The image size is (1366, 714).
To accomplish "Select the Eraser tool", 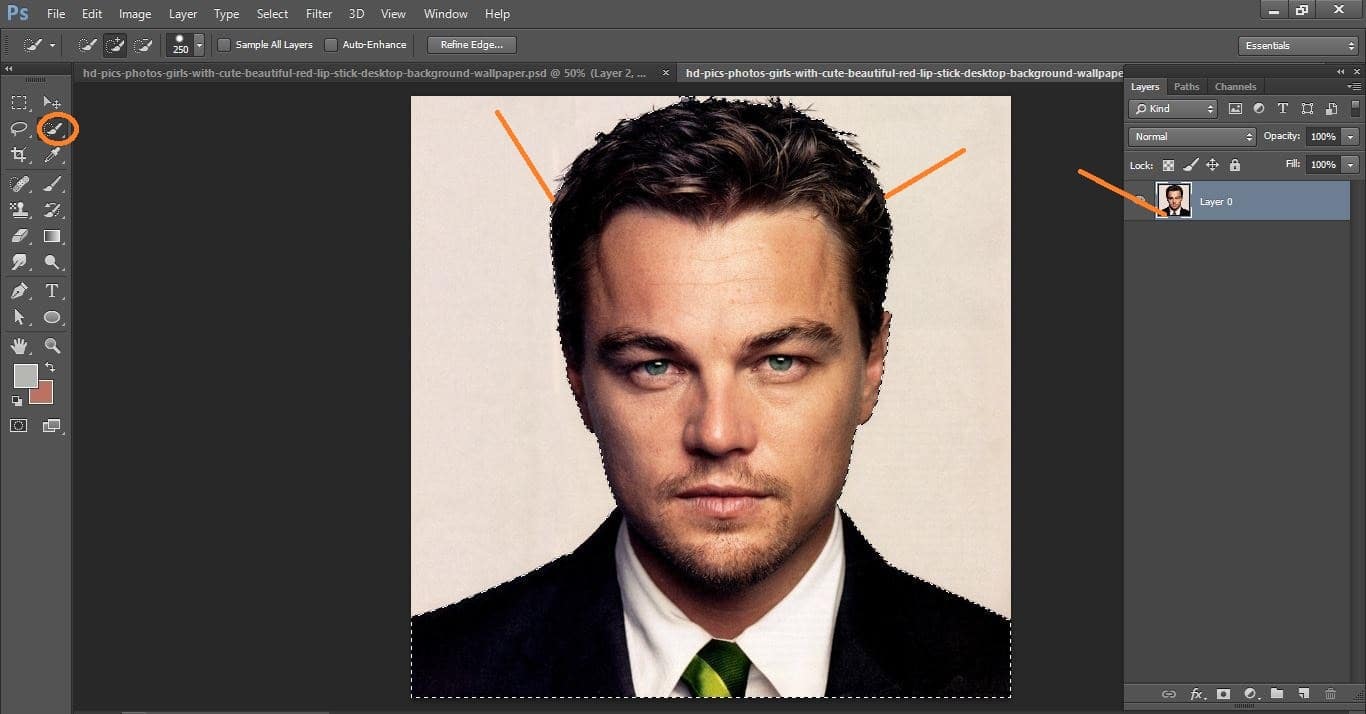I will (20, 236).
